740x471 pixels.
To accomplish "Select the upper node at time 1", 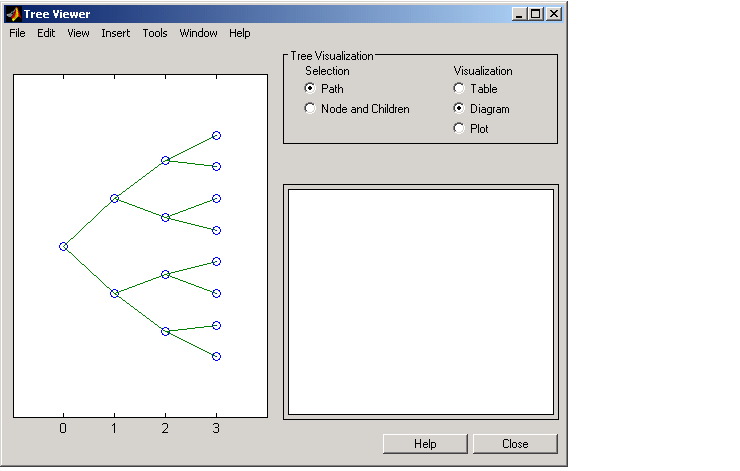I will click(x=114, y=199).
